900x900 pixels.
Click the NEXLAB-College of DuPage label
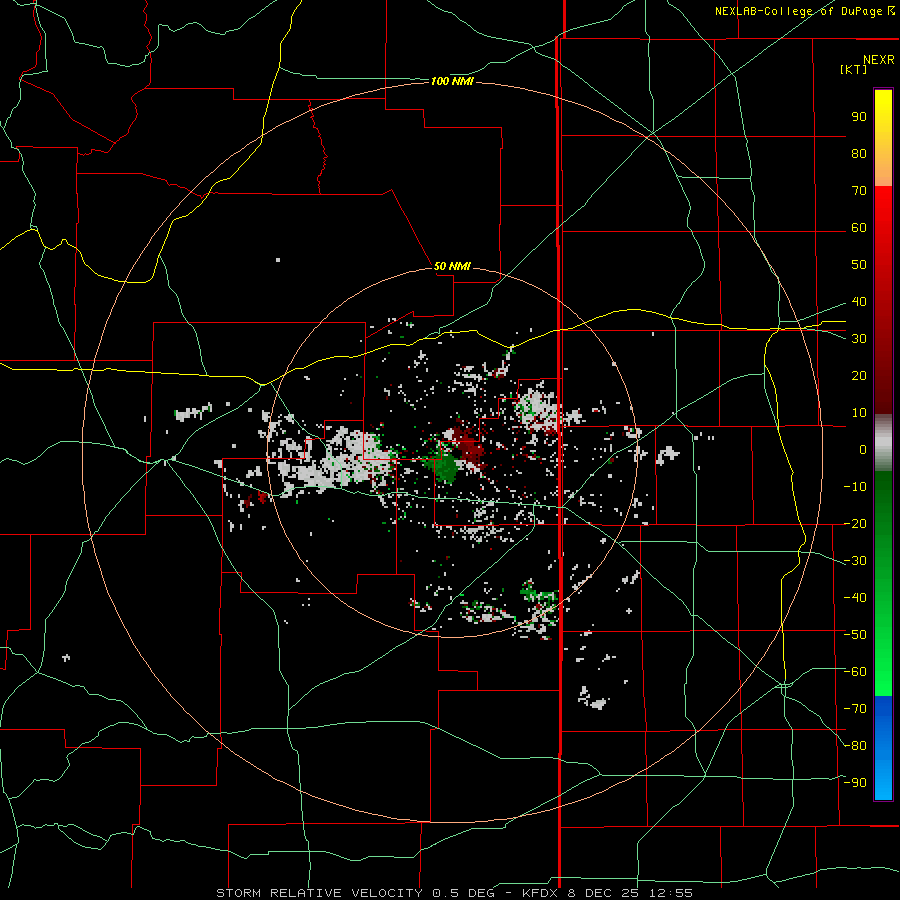(804, 11)
